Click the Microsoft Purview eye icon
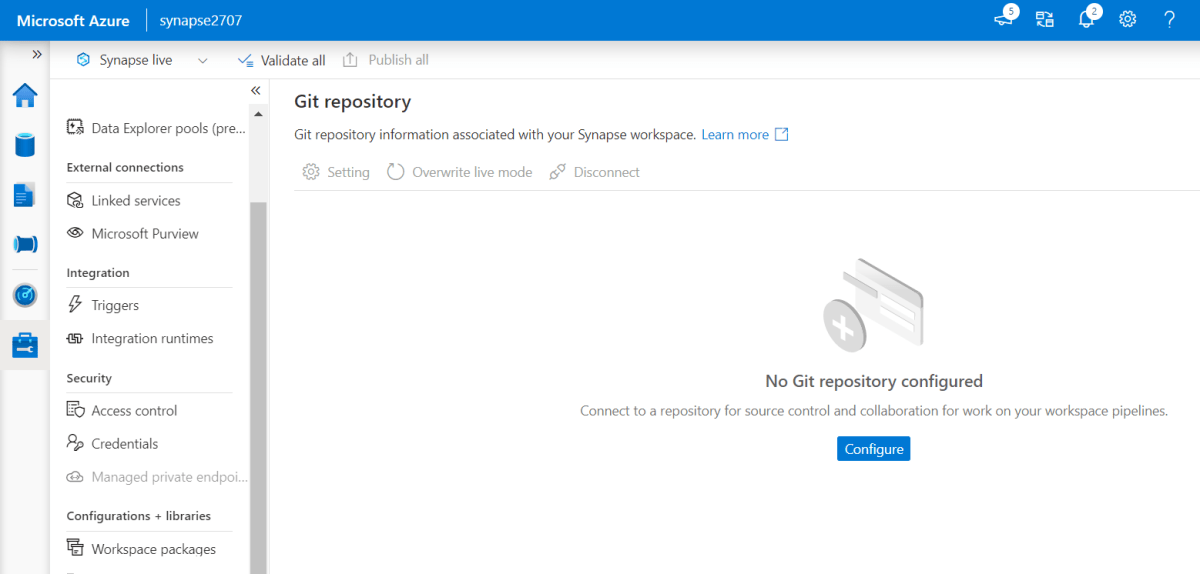The height and width of the screenshot is (574, 1200). 75,233
